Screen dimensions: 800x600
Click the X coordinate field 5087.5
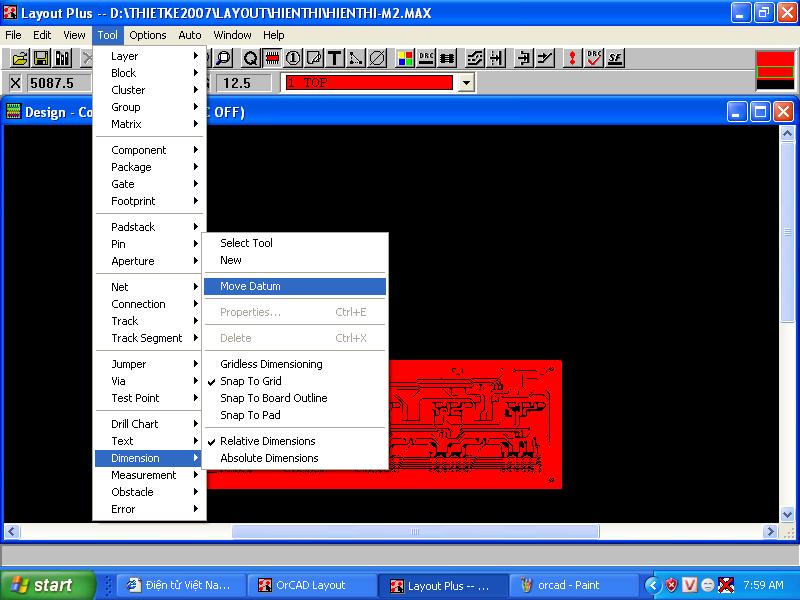coord(59,83)
